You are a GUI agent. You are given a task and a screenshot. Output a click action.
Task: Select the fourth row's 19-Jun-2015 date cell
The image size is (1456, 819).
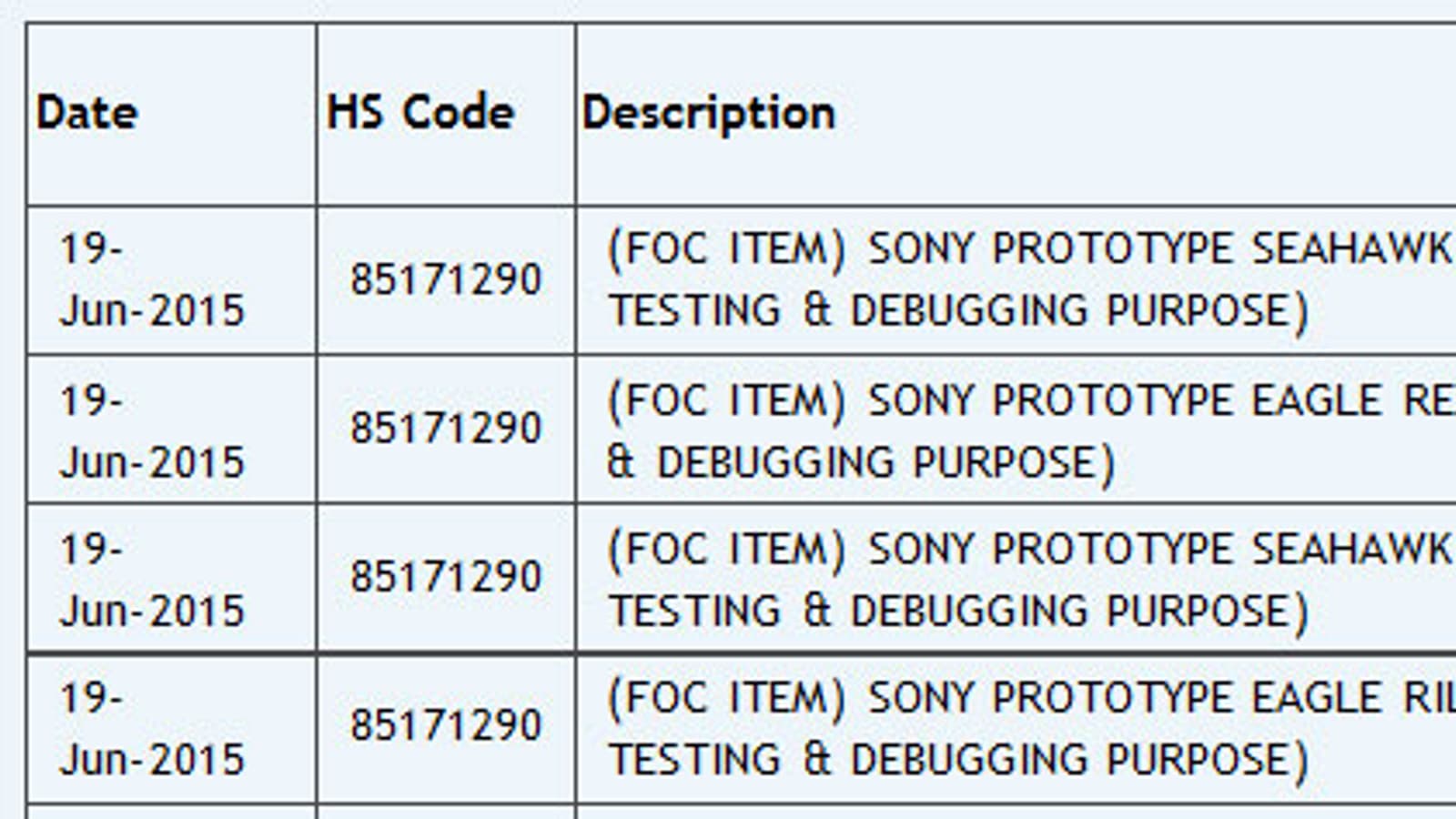tap(152, 729)
